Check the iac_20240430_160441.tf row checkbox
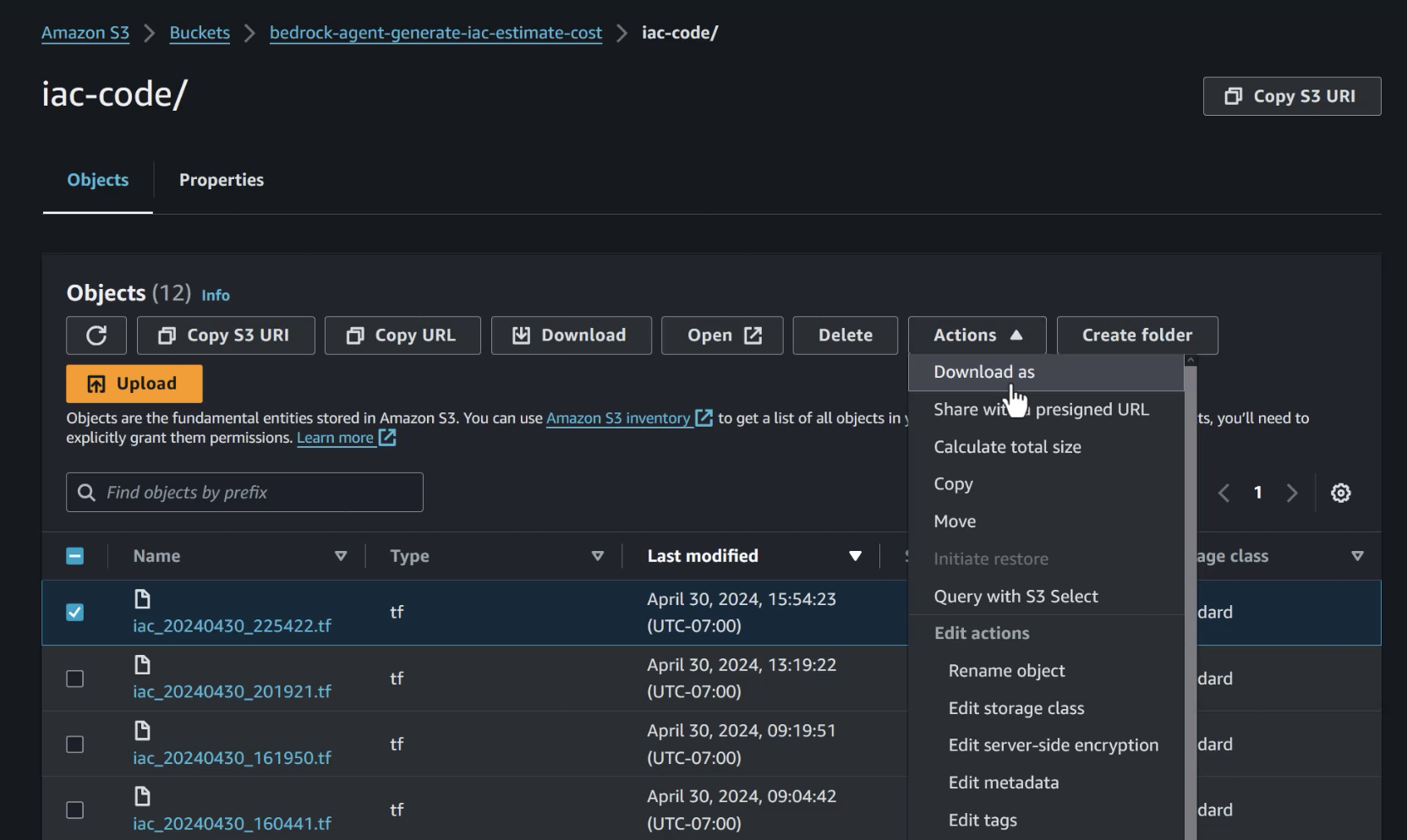 (75, 810)
